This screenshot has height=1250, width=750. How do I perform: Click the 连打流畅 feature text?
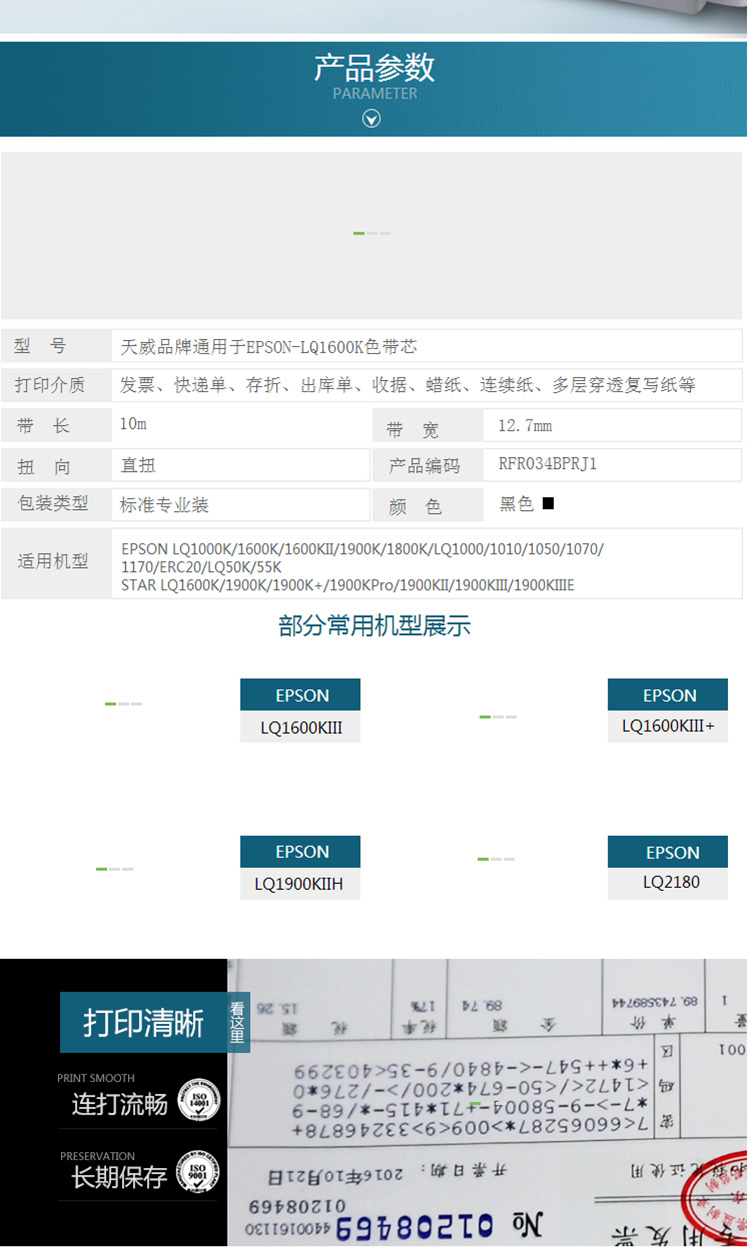(119, 1105)
